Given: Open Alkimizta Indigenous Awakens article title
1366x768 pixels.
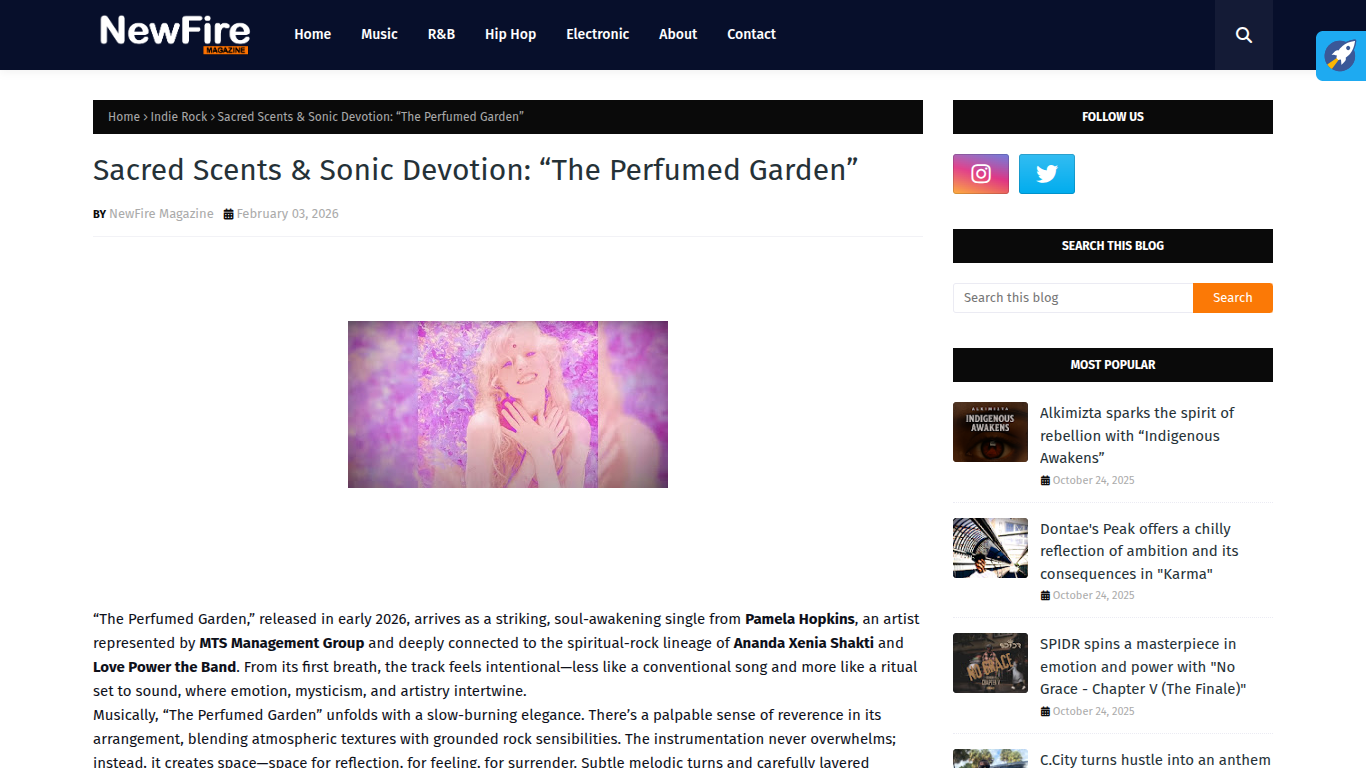Looking at the screenshot, I should 1137,435.
